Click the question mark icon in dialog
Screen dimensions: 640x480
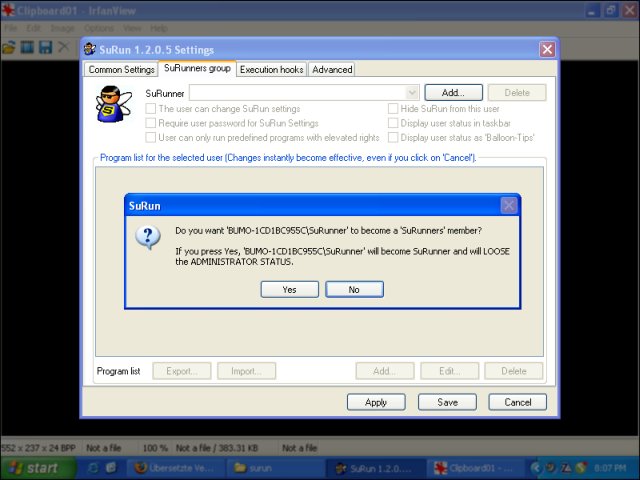pos(148,238)
